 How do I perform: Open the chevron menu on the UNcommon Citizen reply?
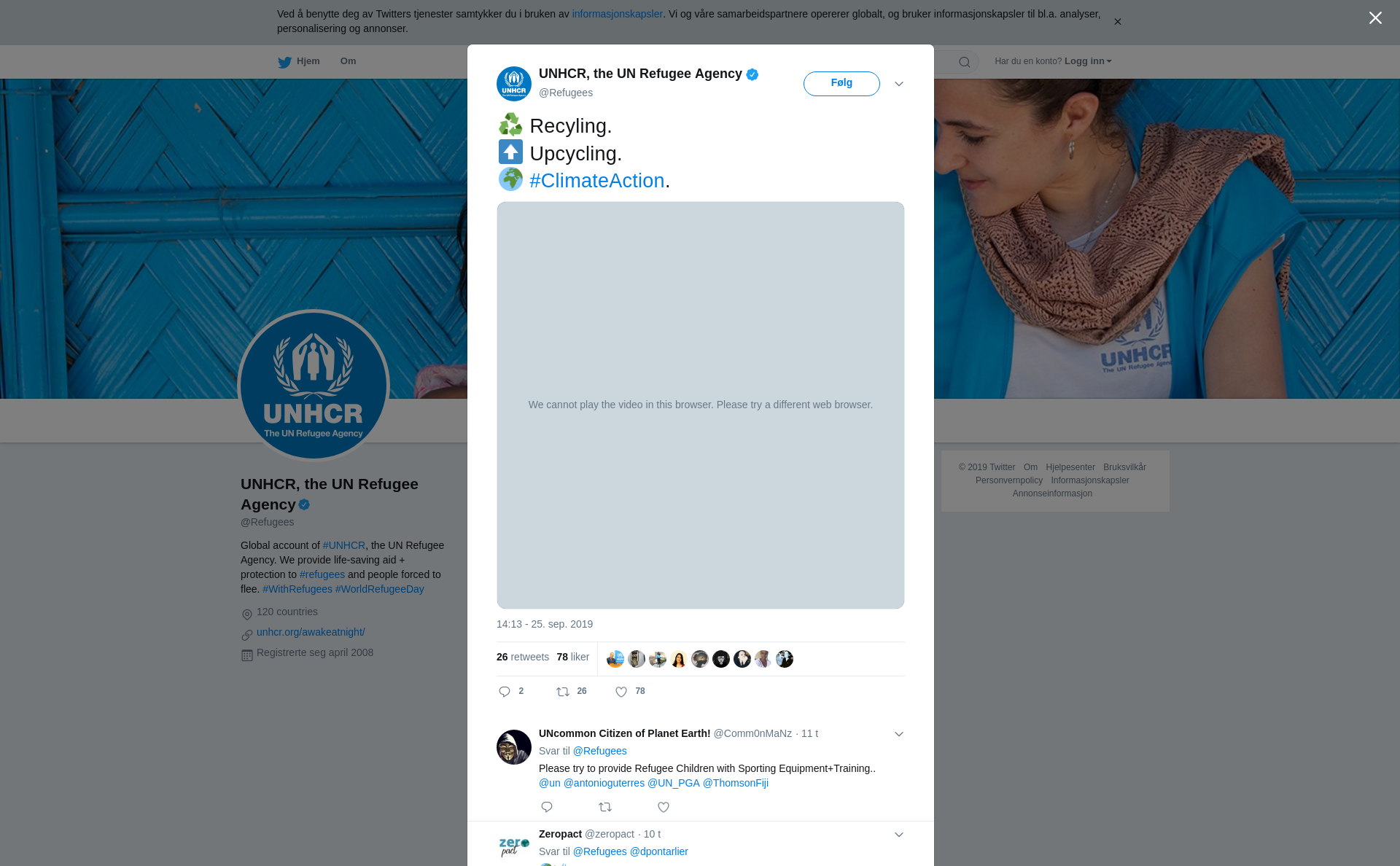pyautogui.click(x=899, y=734)
